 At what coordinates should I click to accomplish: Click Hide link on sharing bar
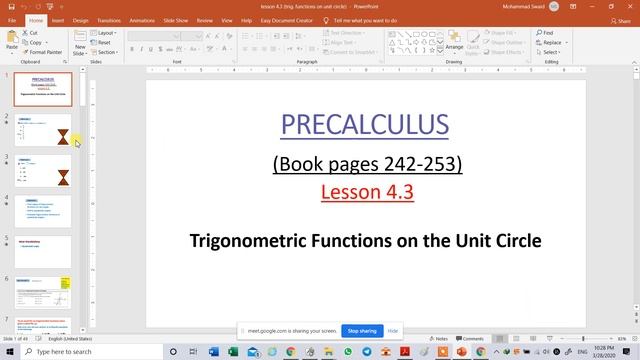tap(393, 331)
